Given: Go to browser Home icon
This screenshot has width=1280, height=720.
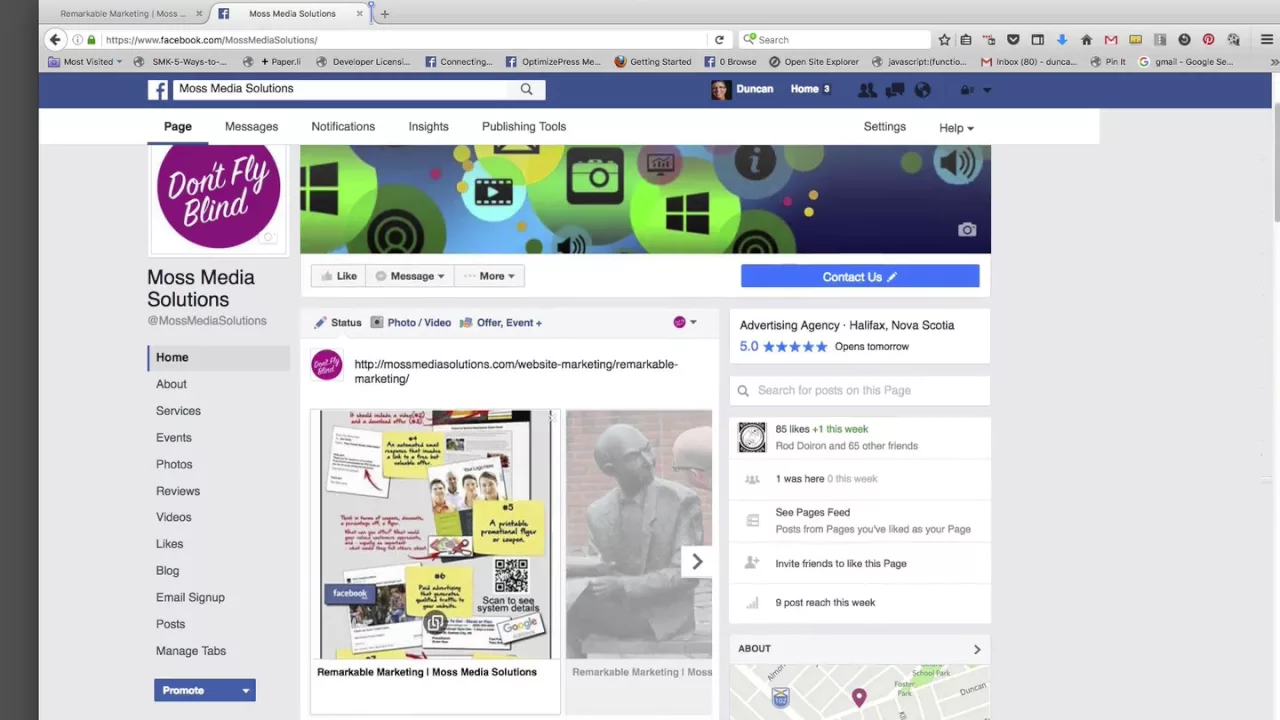Looking at the screenshot, I should (x=1086, y=40).
